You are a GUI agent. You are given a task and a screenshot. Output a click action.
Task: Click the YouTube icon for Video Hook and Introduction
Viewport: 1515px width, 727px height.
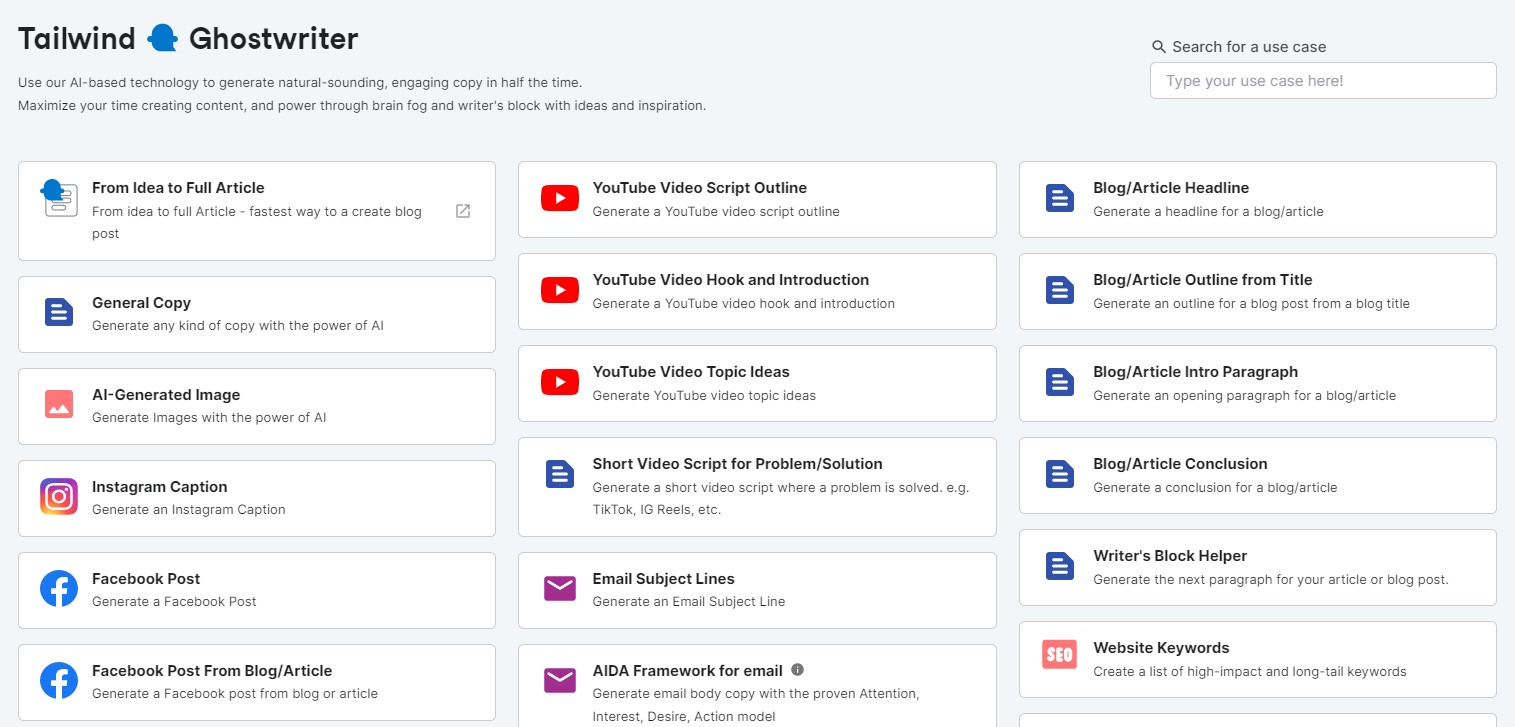pyautogui.click(x=560, y=290)
